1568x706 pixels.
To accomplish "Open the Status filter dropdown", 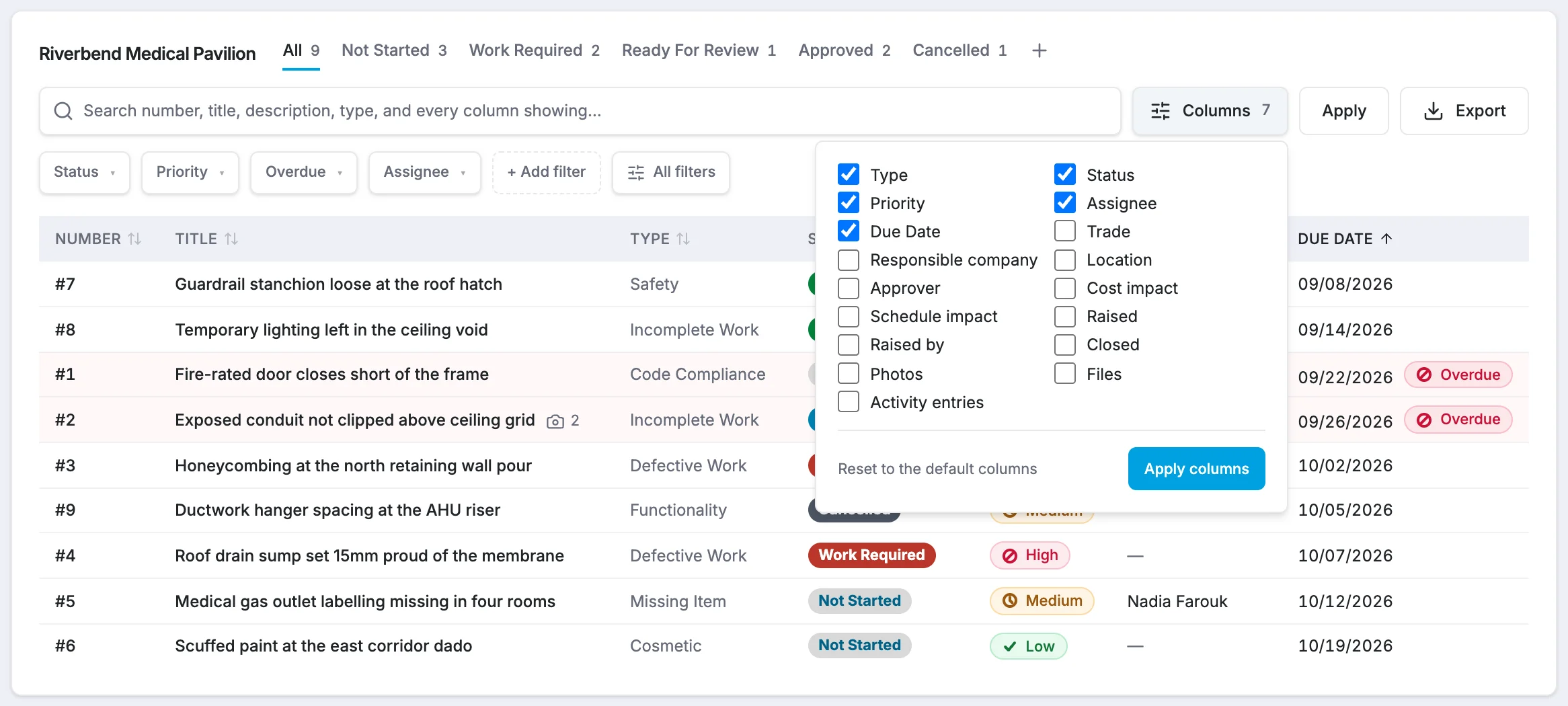I will pyautogui.click(x=85, y=172).
